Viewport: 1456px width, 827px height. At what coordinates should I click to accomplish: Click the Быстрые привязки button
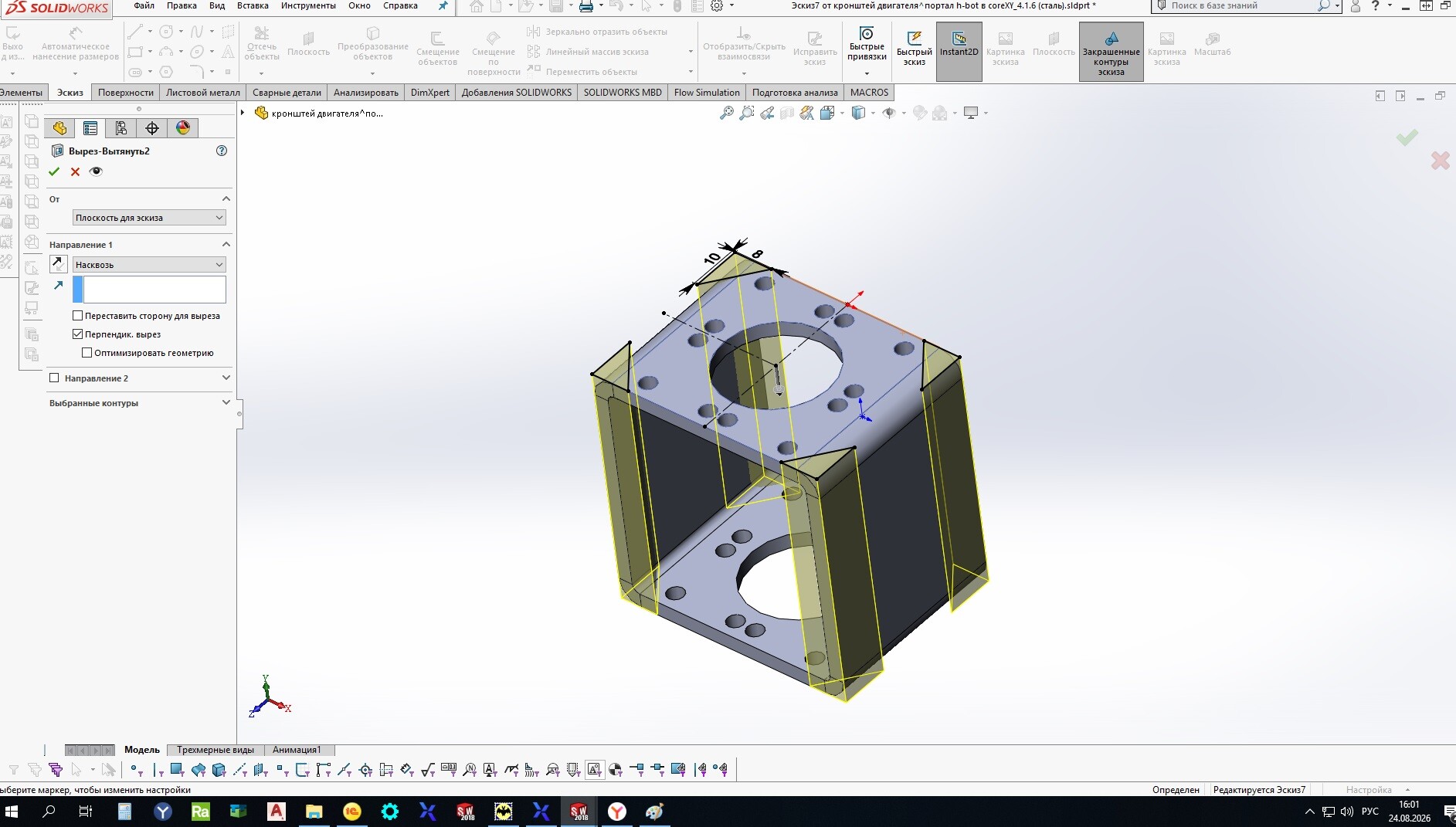tap(867, 45)
